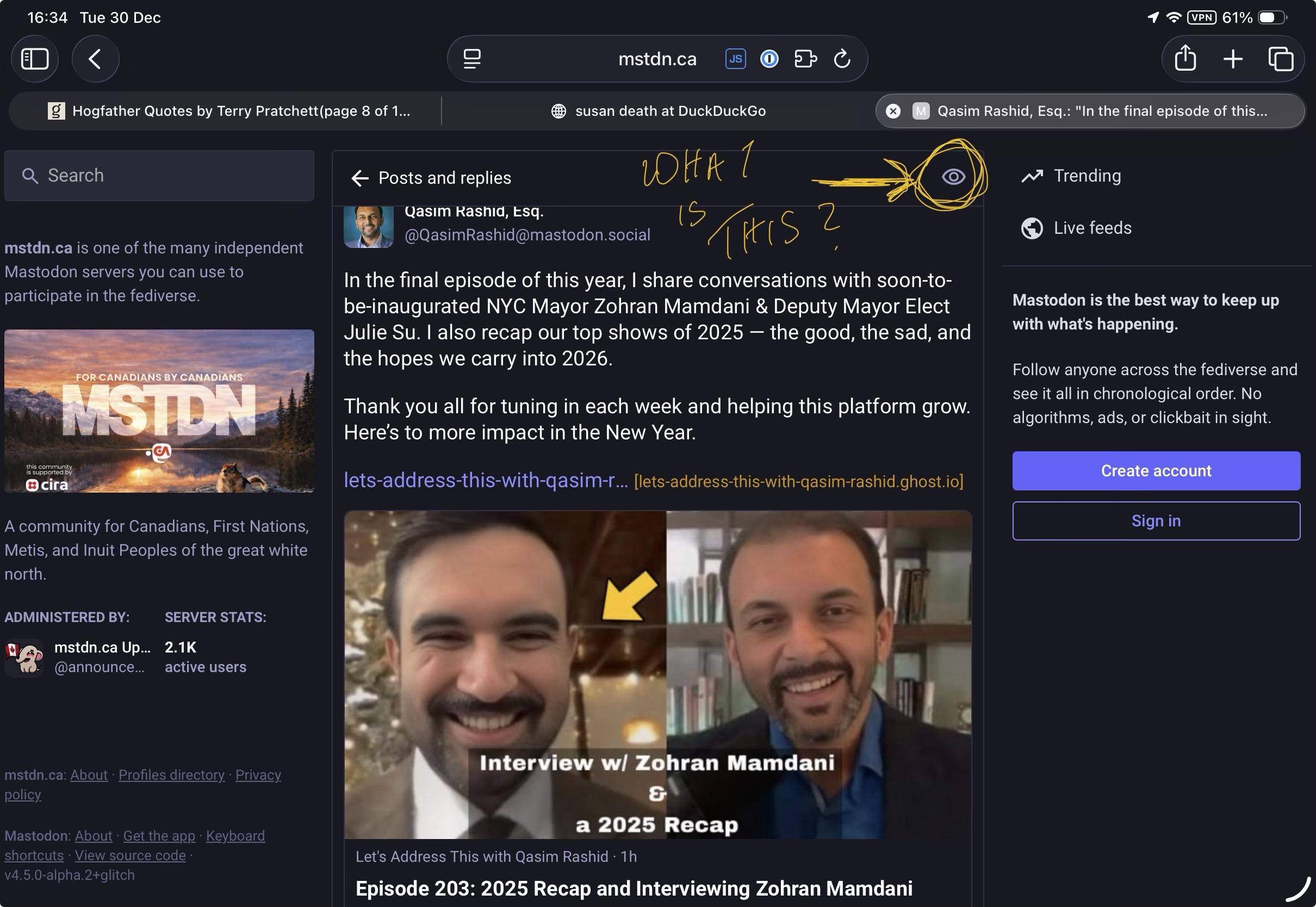Open a new tab with plus icon

[1232, 59]
